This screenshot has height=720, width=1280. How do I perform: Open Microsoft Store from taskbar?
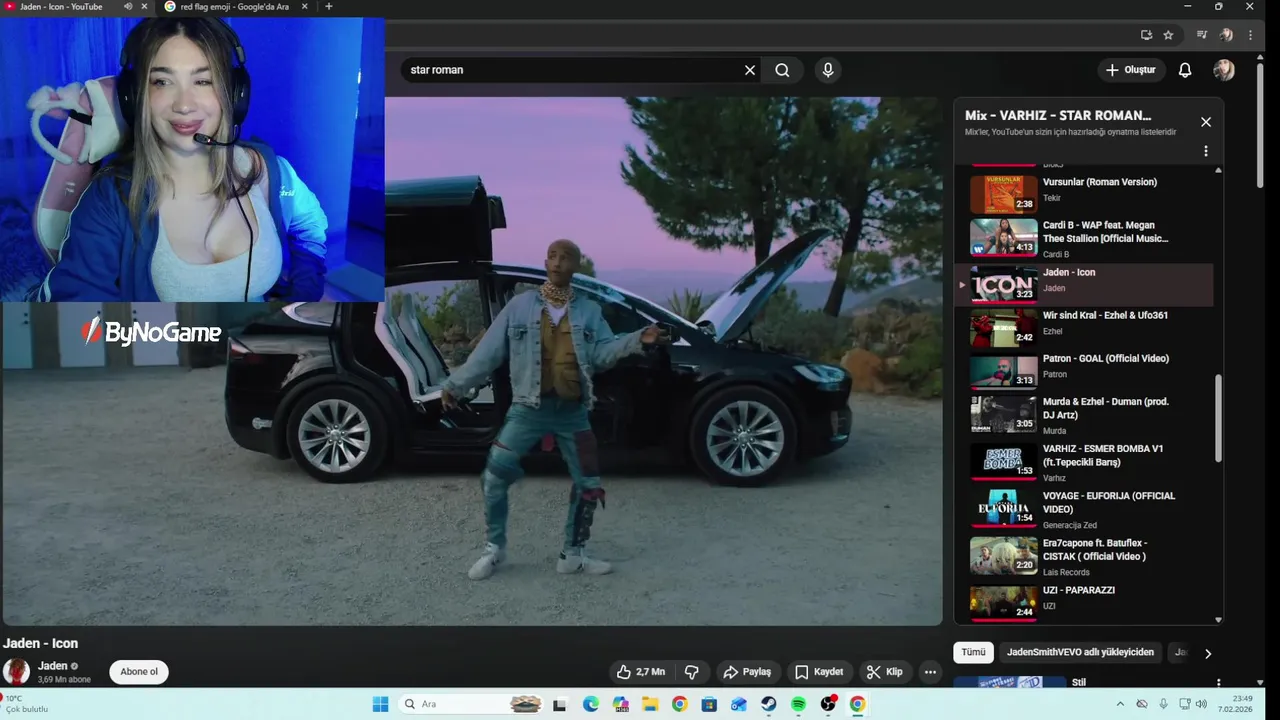(x=709, y=704)
